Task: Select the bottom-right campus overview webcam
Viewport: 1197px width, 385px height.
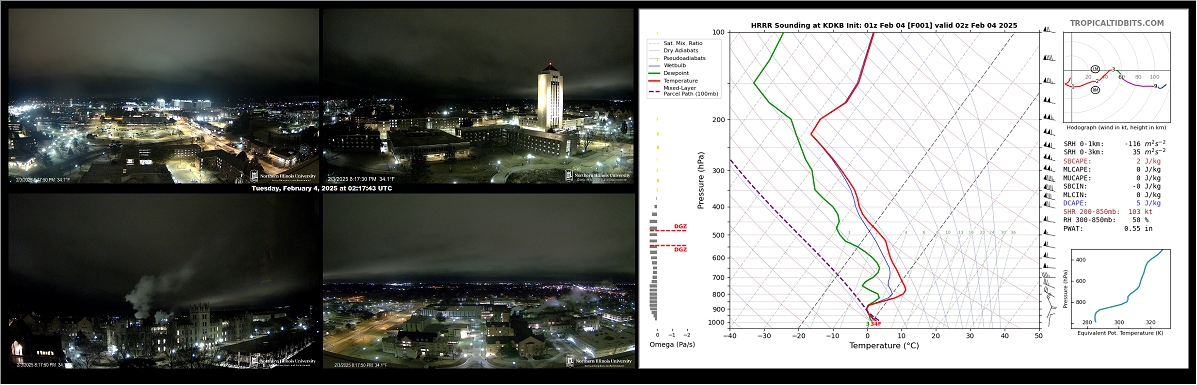Action: coord(478,280)
